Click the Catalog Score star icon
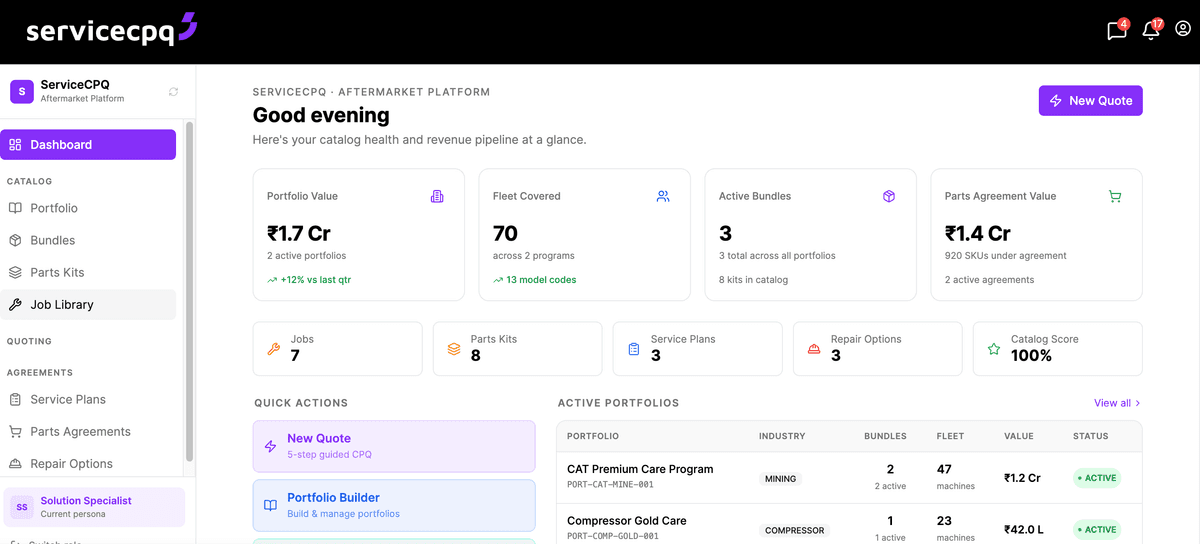This screenshot has height=544, width=1200. 993,349
